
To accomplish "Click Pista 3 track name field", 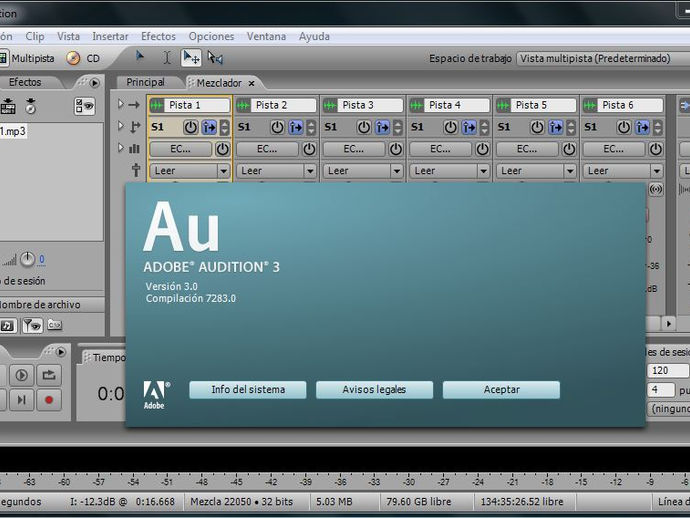I will [371, 105].
